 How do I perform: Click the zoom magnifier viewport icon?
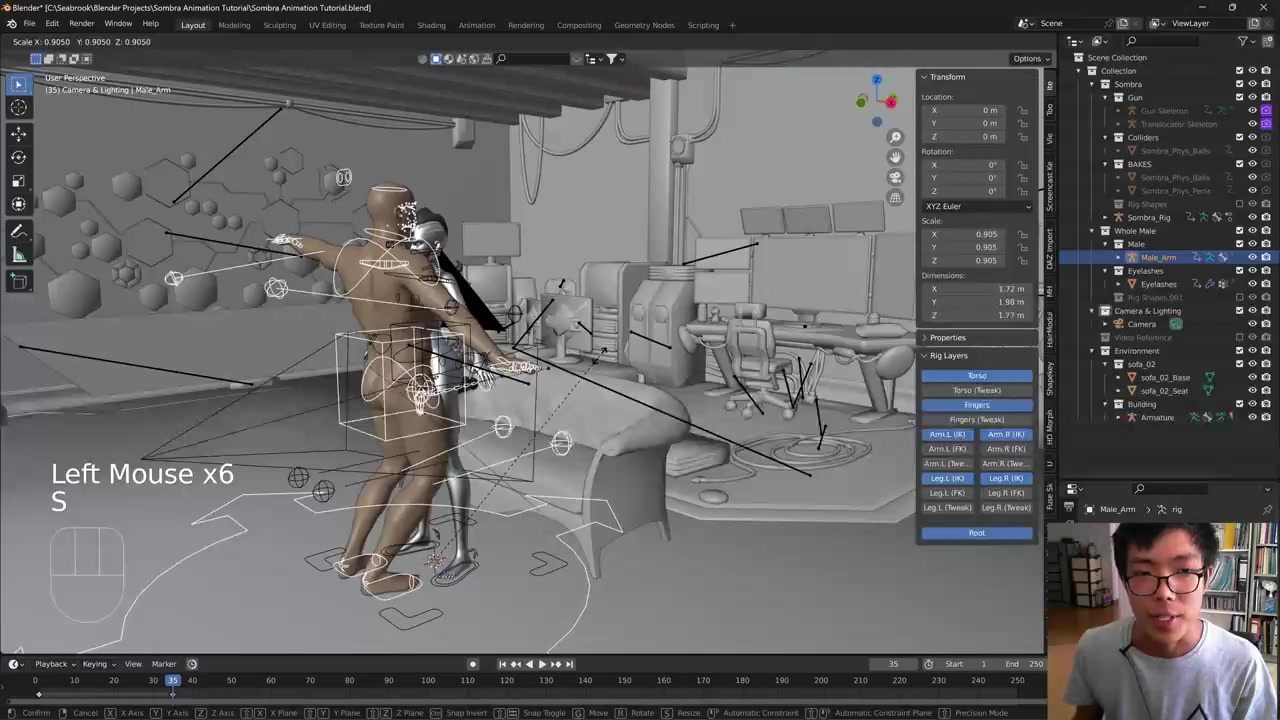click(x=895, y=137)
